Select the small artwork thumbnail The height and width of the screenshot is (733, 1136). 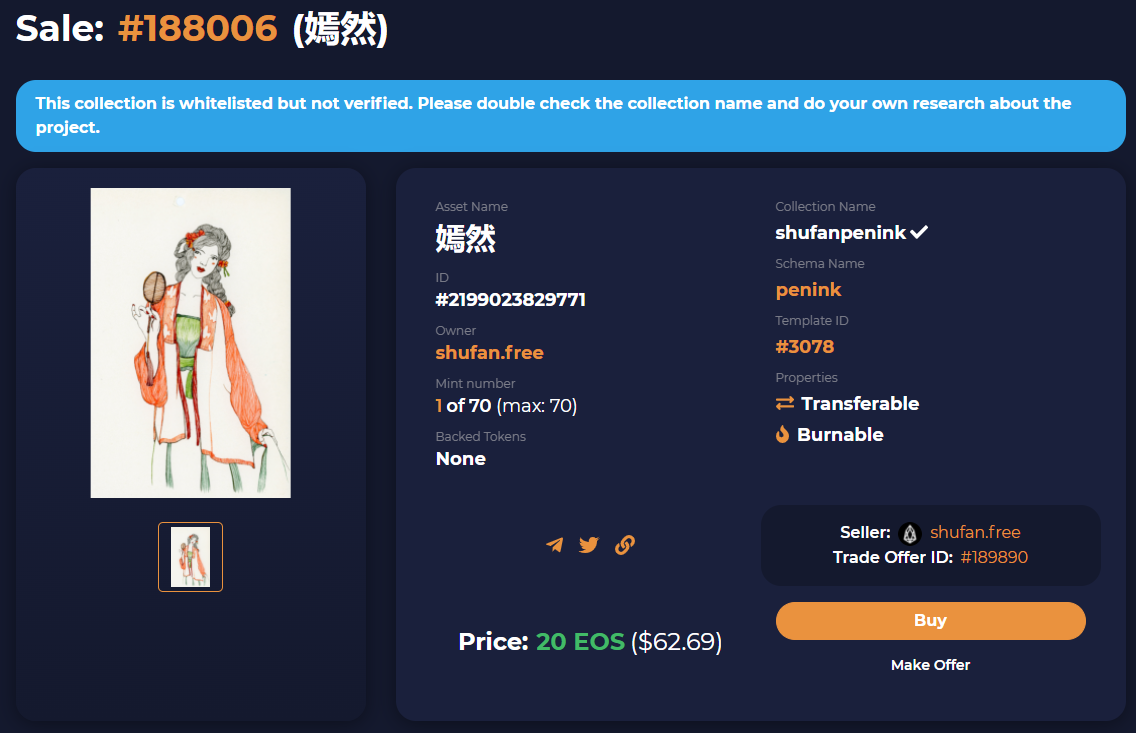(191, 557)
